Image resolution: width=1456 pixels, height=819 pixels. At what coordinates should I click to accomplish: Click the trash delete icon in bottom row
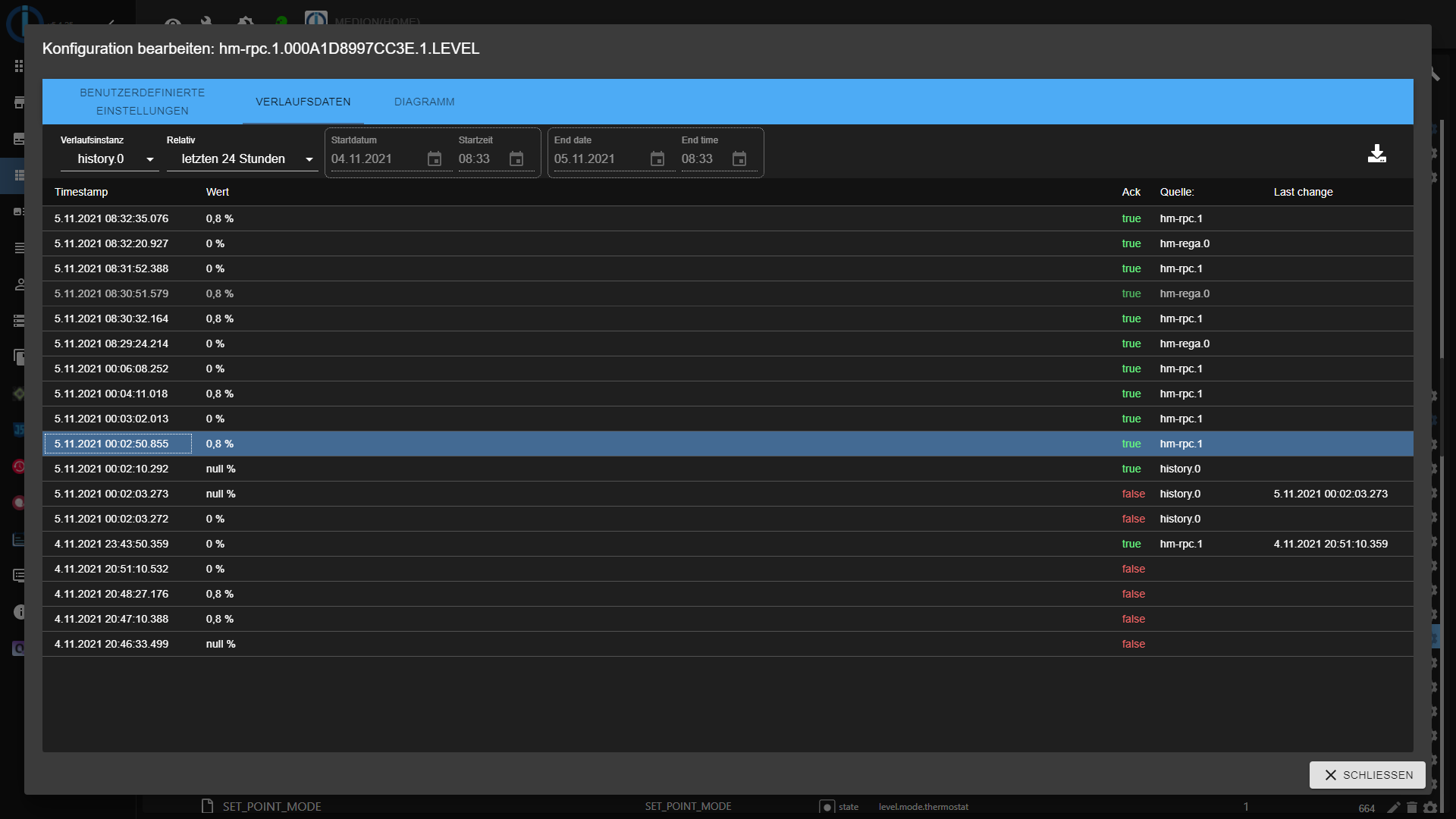tap(1412, 808)
